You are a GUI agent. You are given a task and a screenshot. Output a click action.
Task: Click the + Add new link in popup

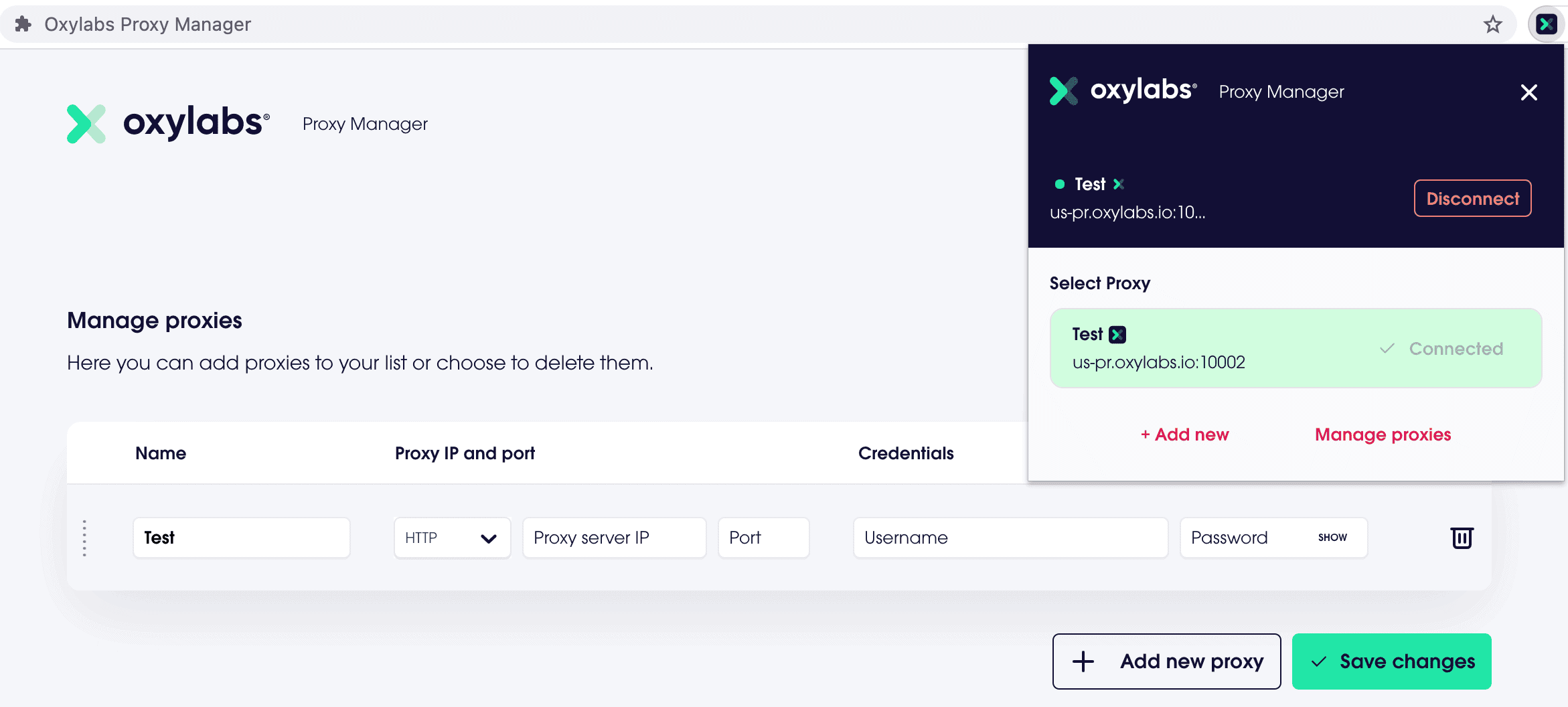click(x=1184, y=435)
